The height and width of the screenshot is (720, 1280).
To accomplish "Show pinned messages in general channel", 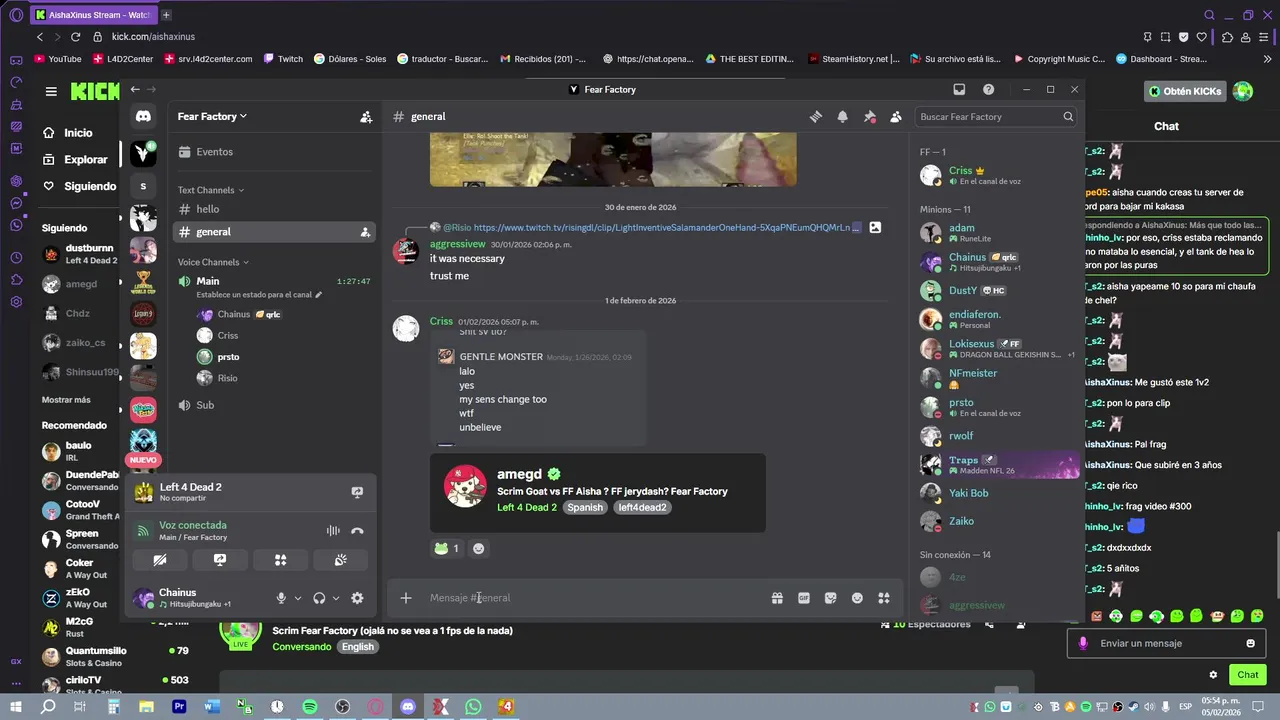I will click(869, 117).
